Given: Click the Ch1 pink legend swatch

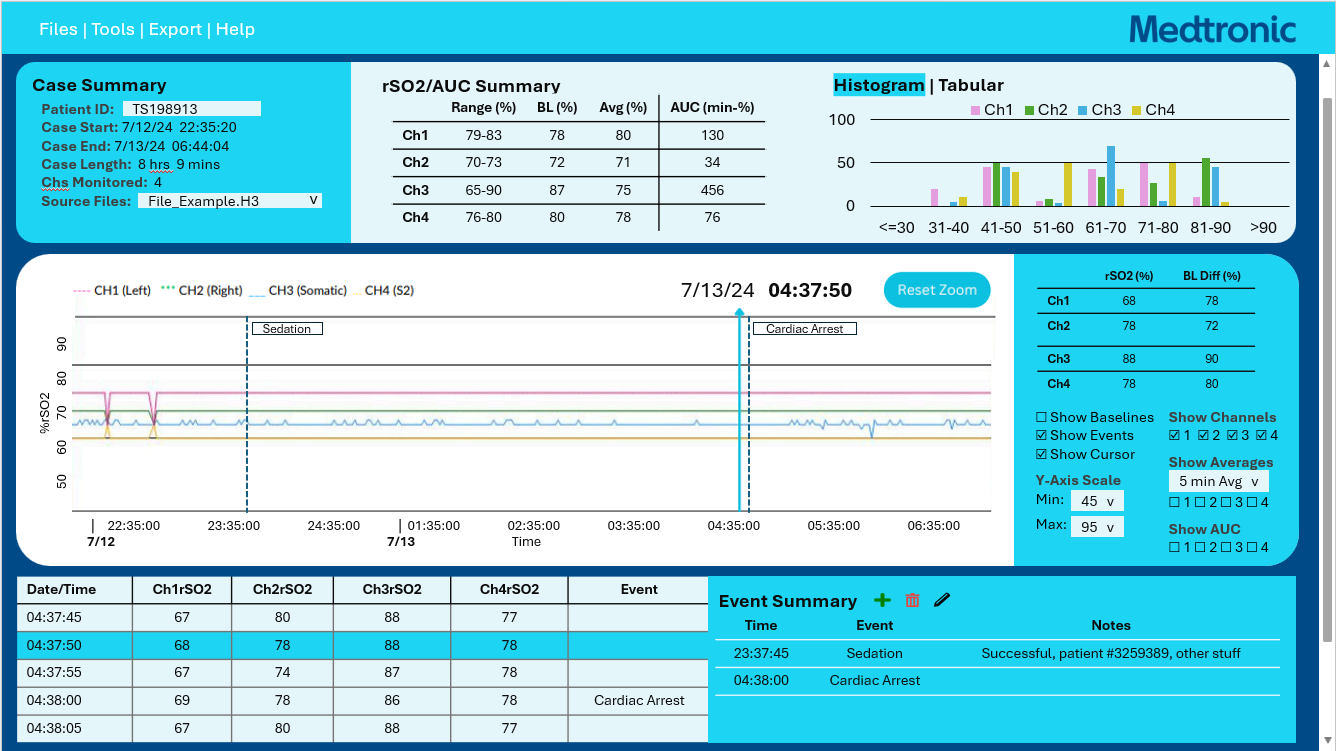Looking at the screenshot, I should point(975,110).
